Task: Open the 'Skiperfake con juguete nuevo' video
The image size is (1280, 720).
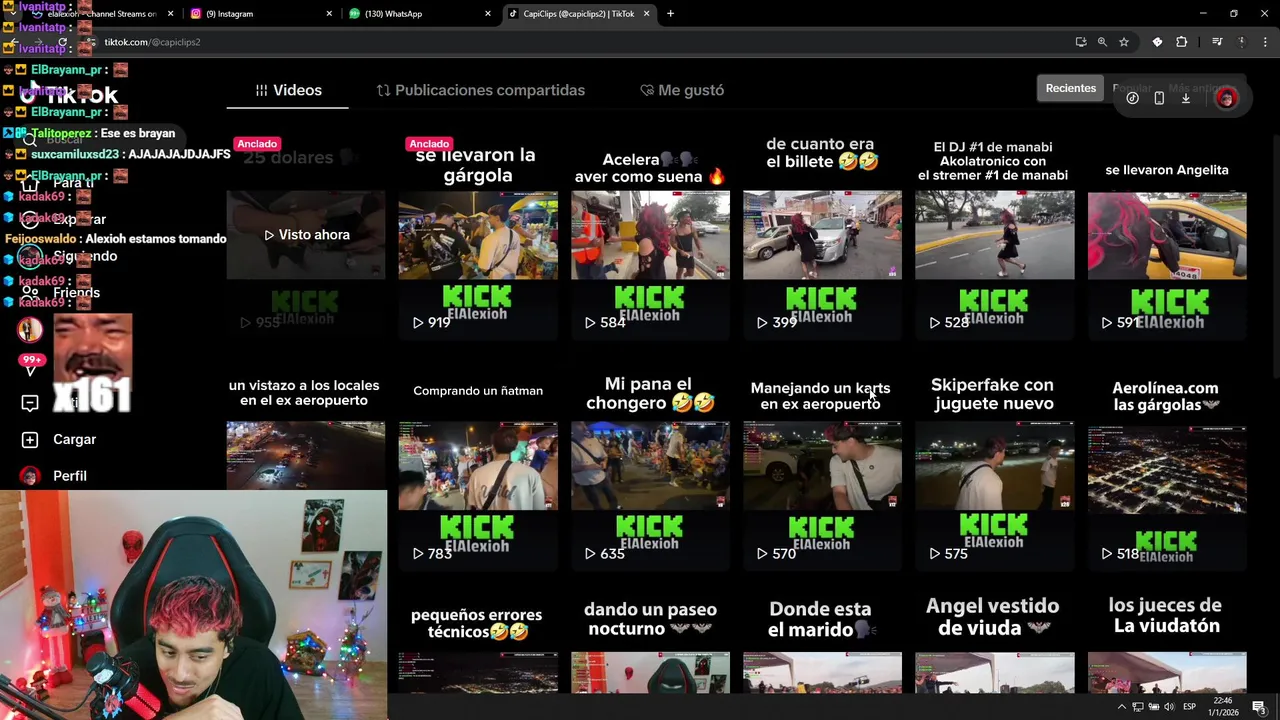Action: (995, 466)
